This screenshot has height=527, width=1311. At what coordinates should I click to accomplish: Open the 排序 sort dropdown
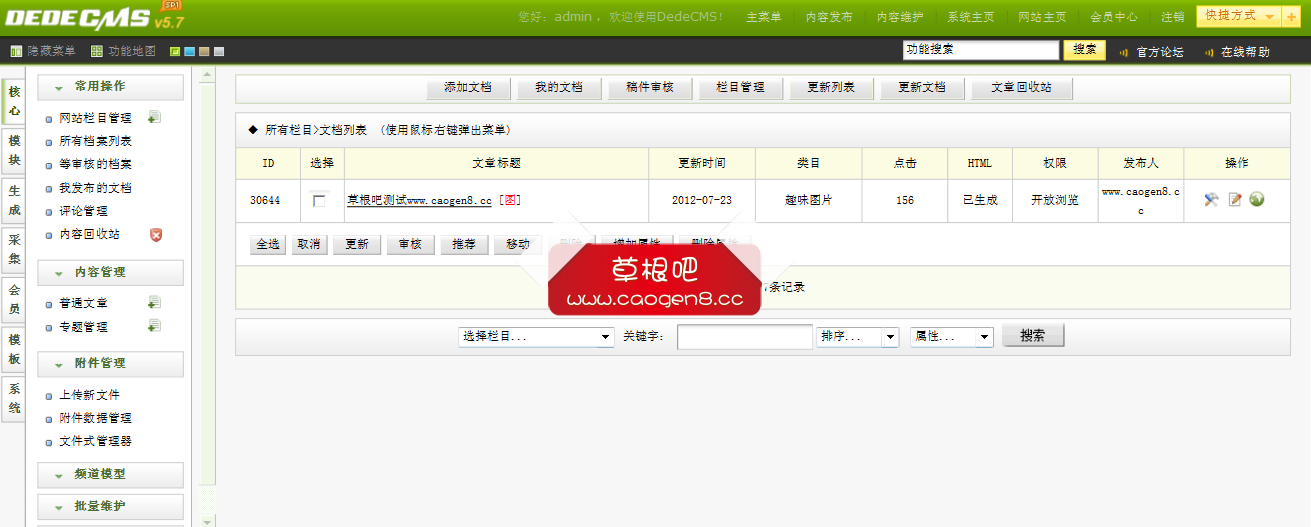coord(858,337)
